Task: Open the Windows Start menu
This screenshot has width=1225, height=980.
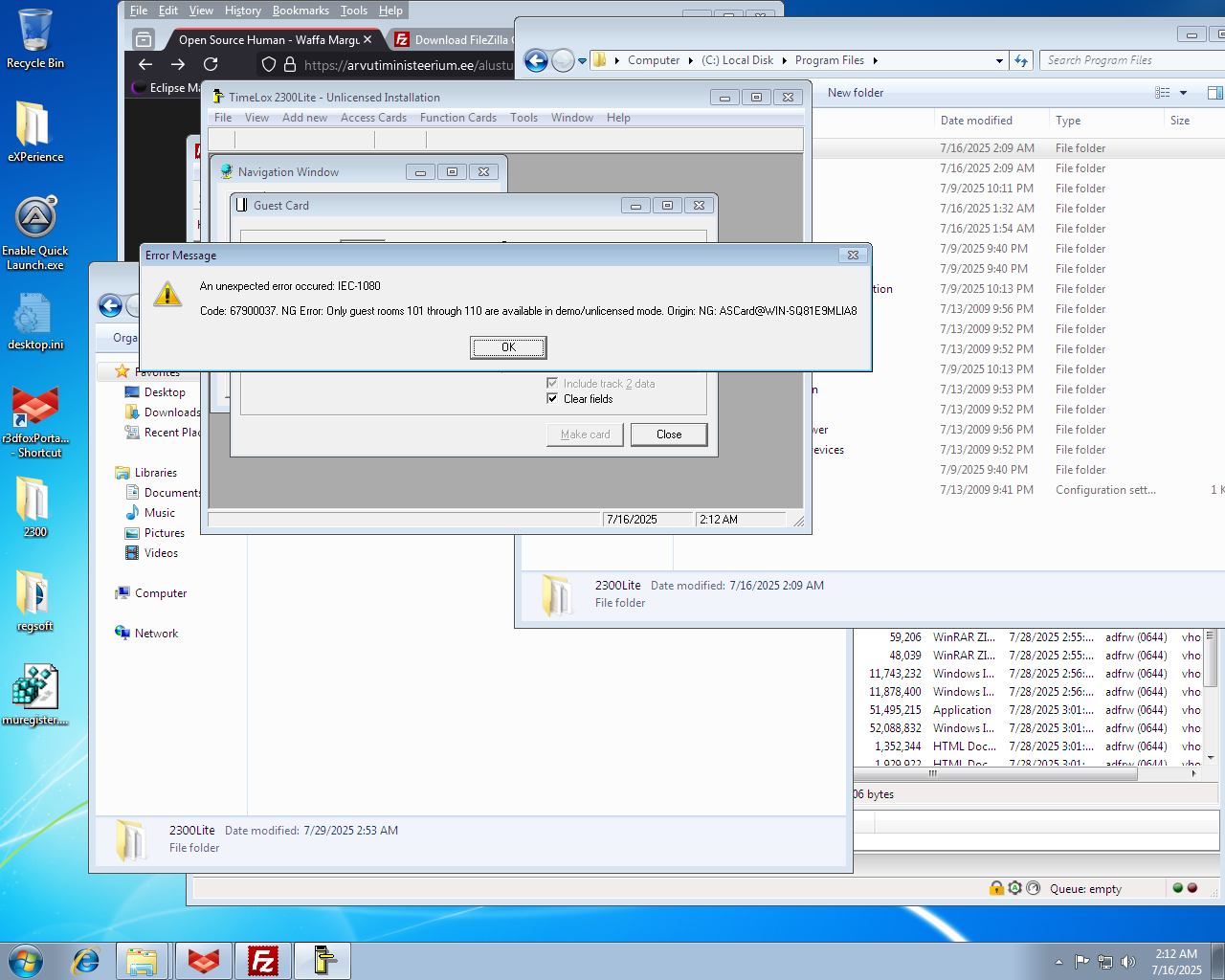Action: click(x=26, y=960)
